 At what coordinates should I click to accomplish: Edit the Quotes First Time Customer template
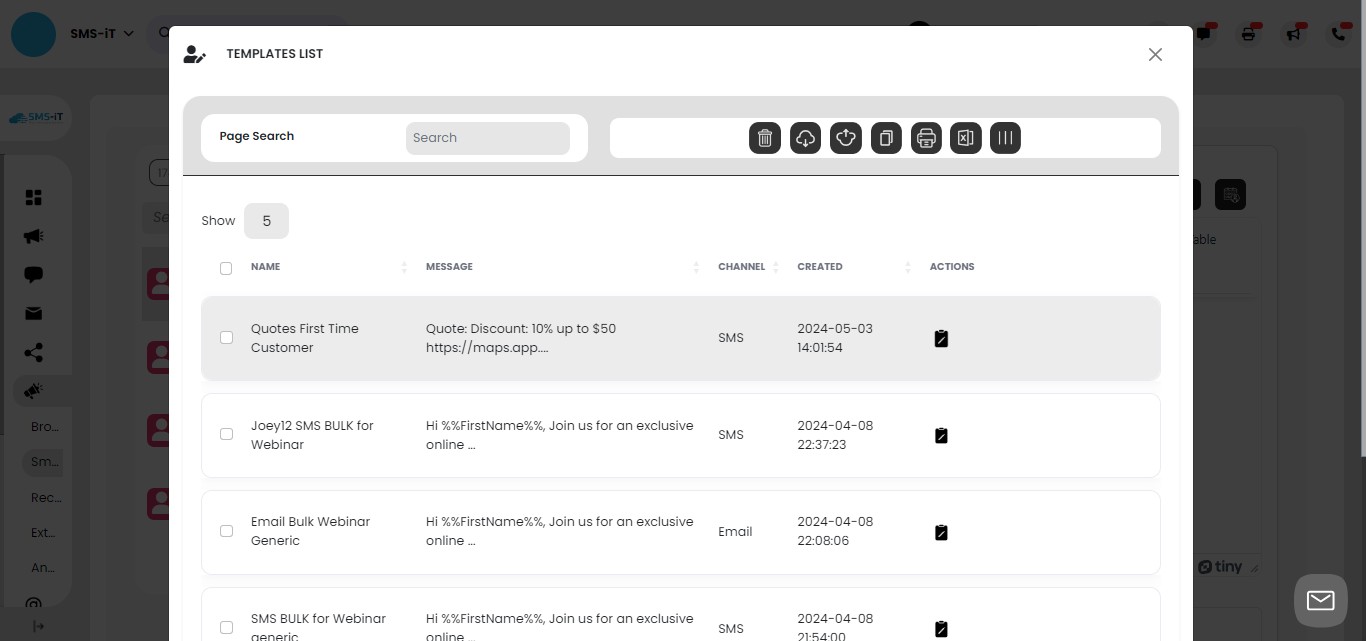(941, 338)
